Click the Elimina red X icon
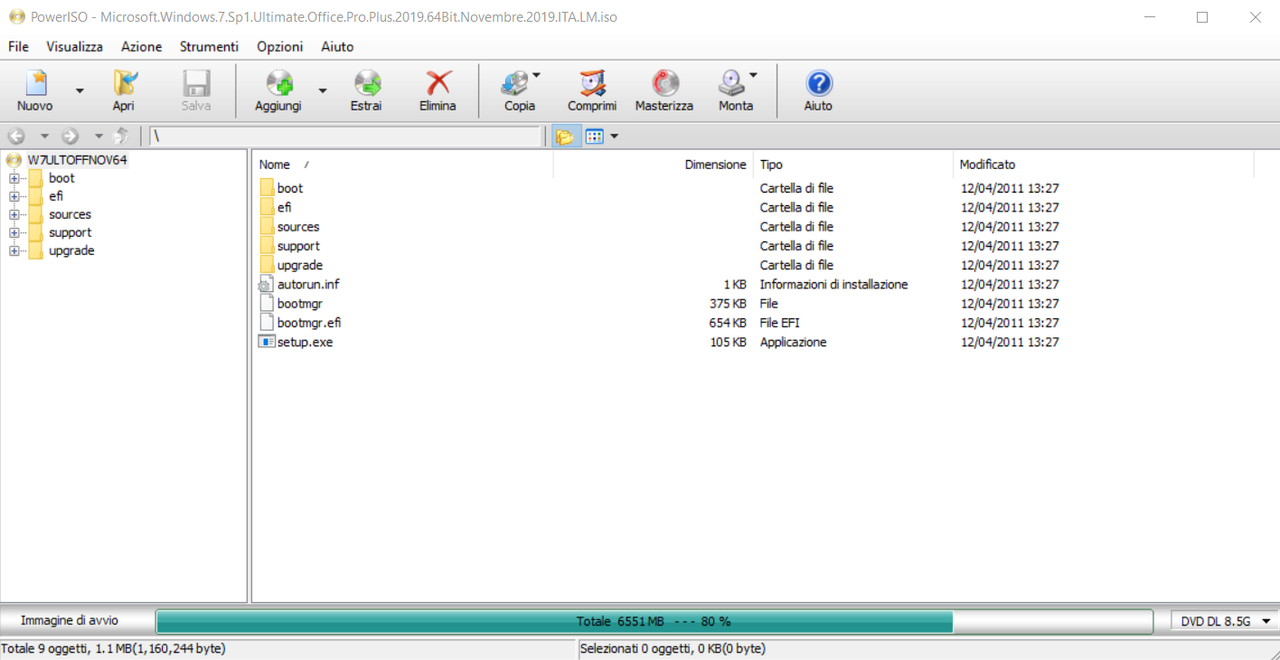Screen dimensions: 1280x660 [438, 84]
